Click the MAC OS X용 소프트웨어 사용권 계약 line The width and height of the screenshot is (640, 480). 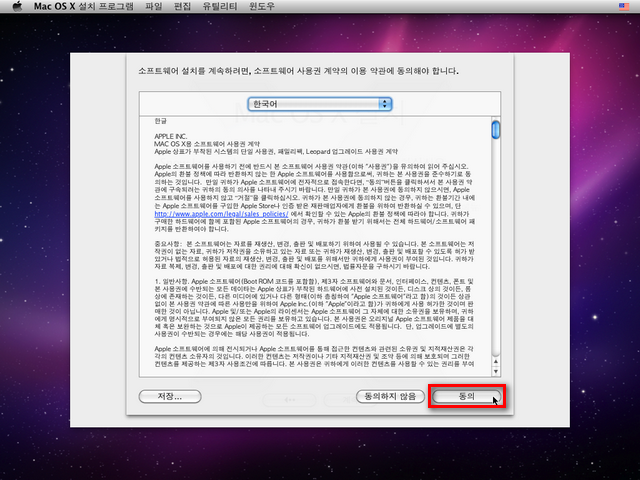coord(207,144)
